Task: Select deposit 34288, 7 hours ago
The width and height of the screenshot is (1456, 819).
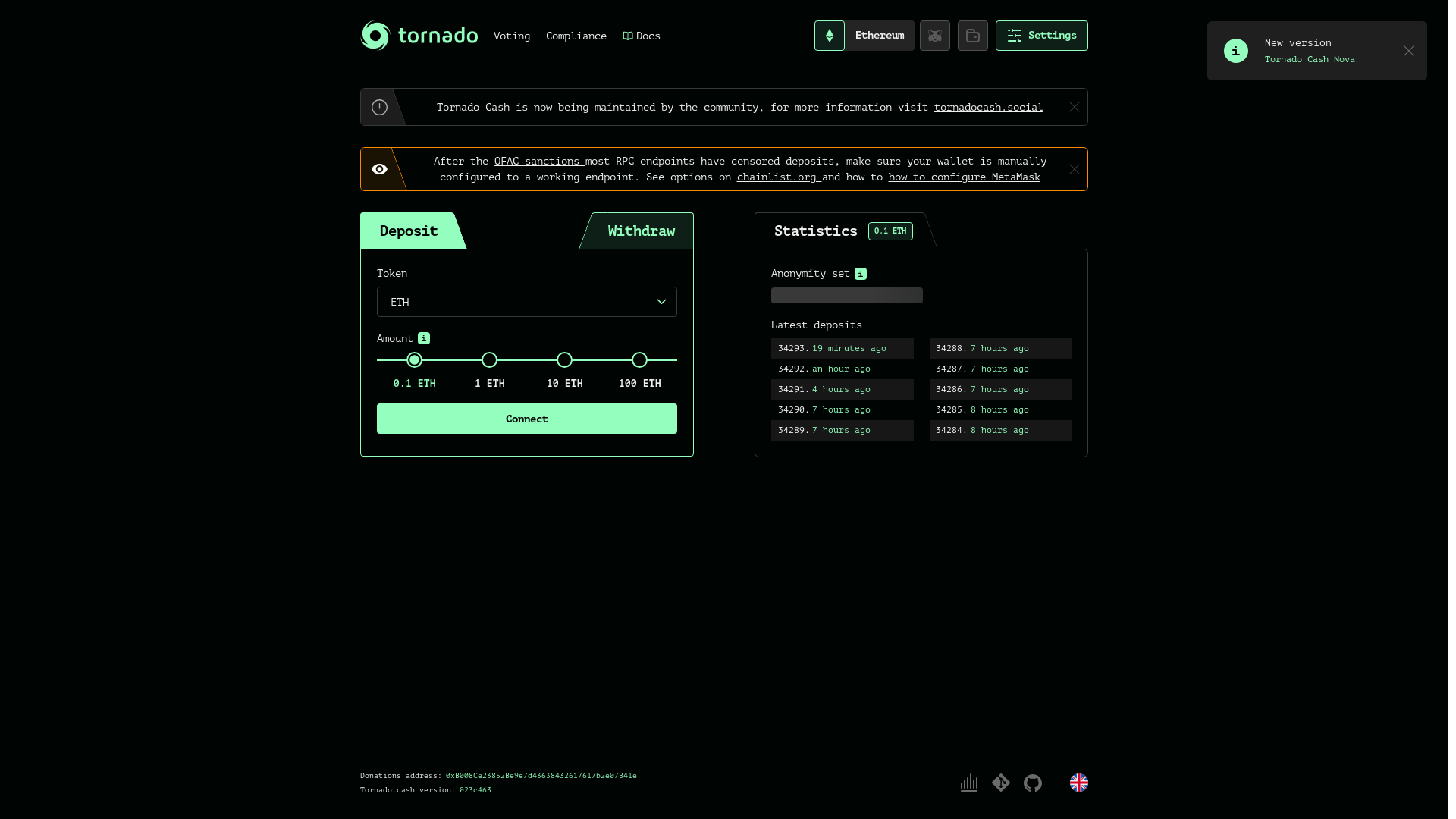Action: tap(1000, 348)
